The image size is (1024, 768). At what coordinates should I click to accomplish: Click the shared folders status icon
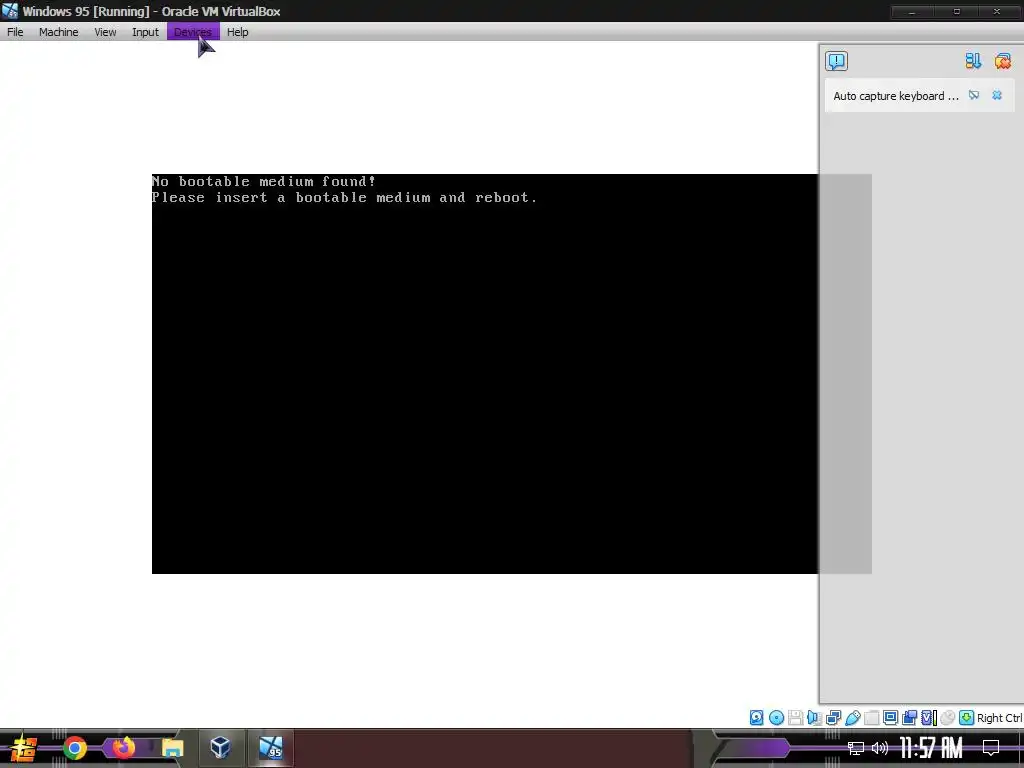click(872, 718)
